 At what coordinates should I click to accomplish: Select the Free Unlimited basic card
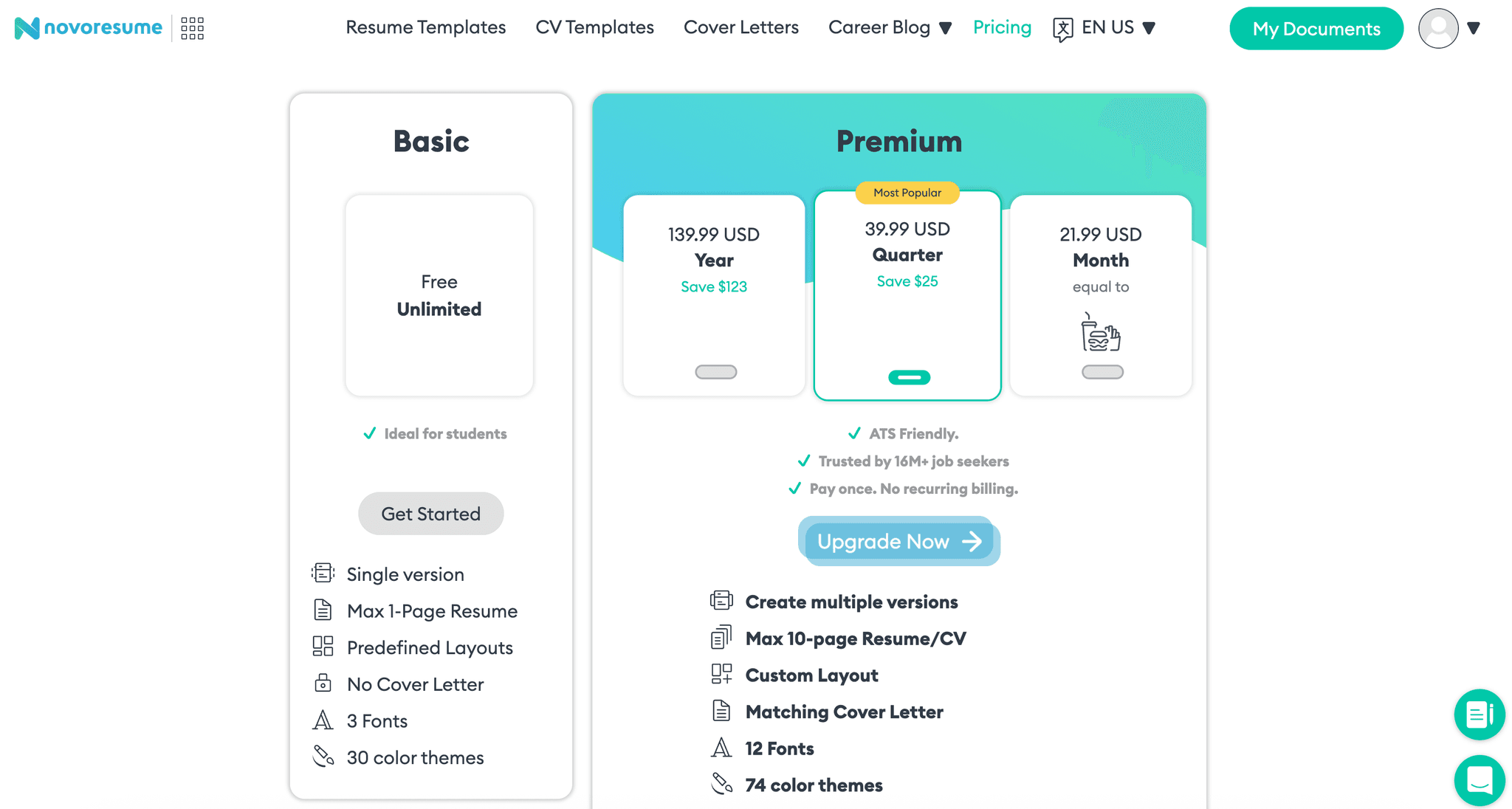439,295
